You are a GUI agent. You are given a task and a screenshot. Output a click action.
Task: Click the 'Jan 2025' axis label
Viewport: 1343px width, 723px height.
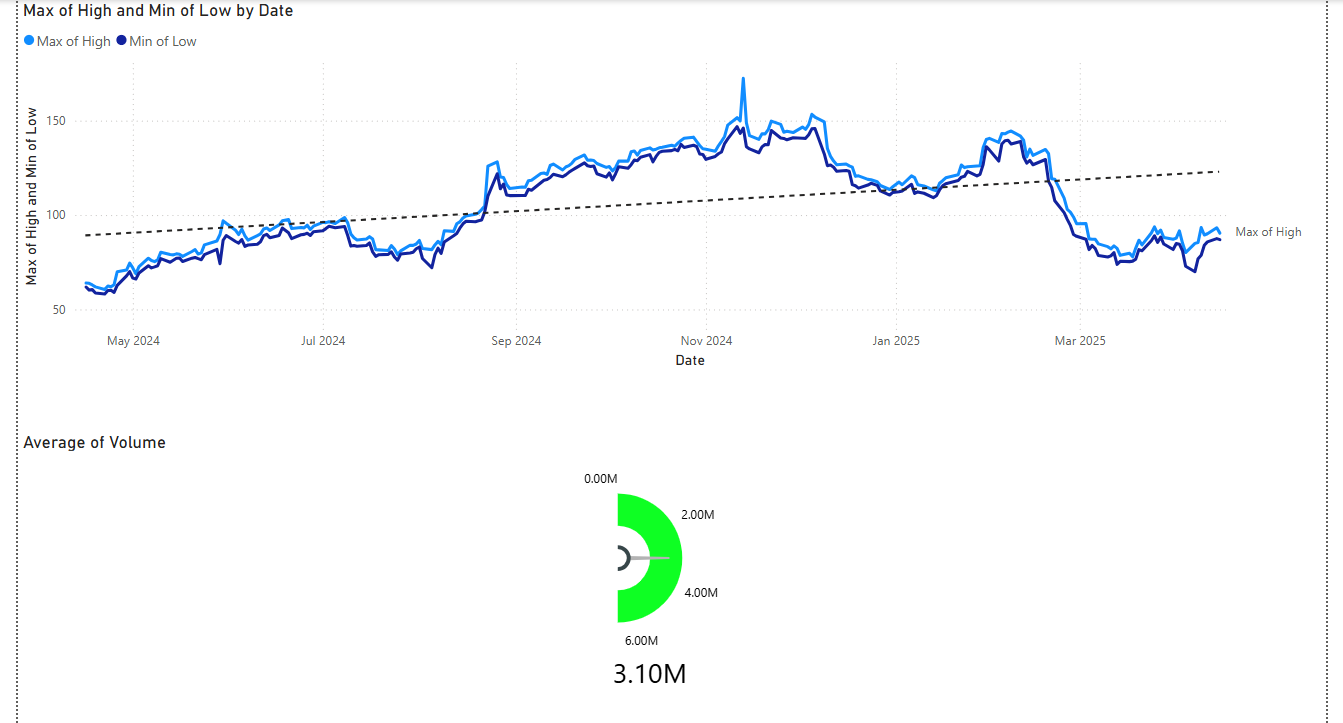pos(896,341)
